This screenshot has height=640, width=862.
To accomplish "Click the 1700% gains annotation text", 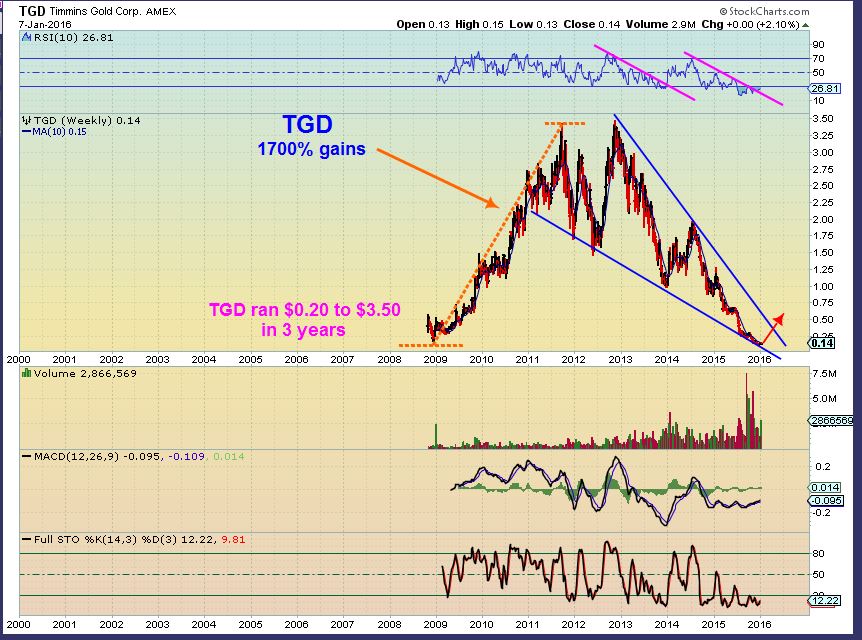I will coord(311,149).
